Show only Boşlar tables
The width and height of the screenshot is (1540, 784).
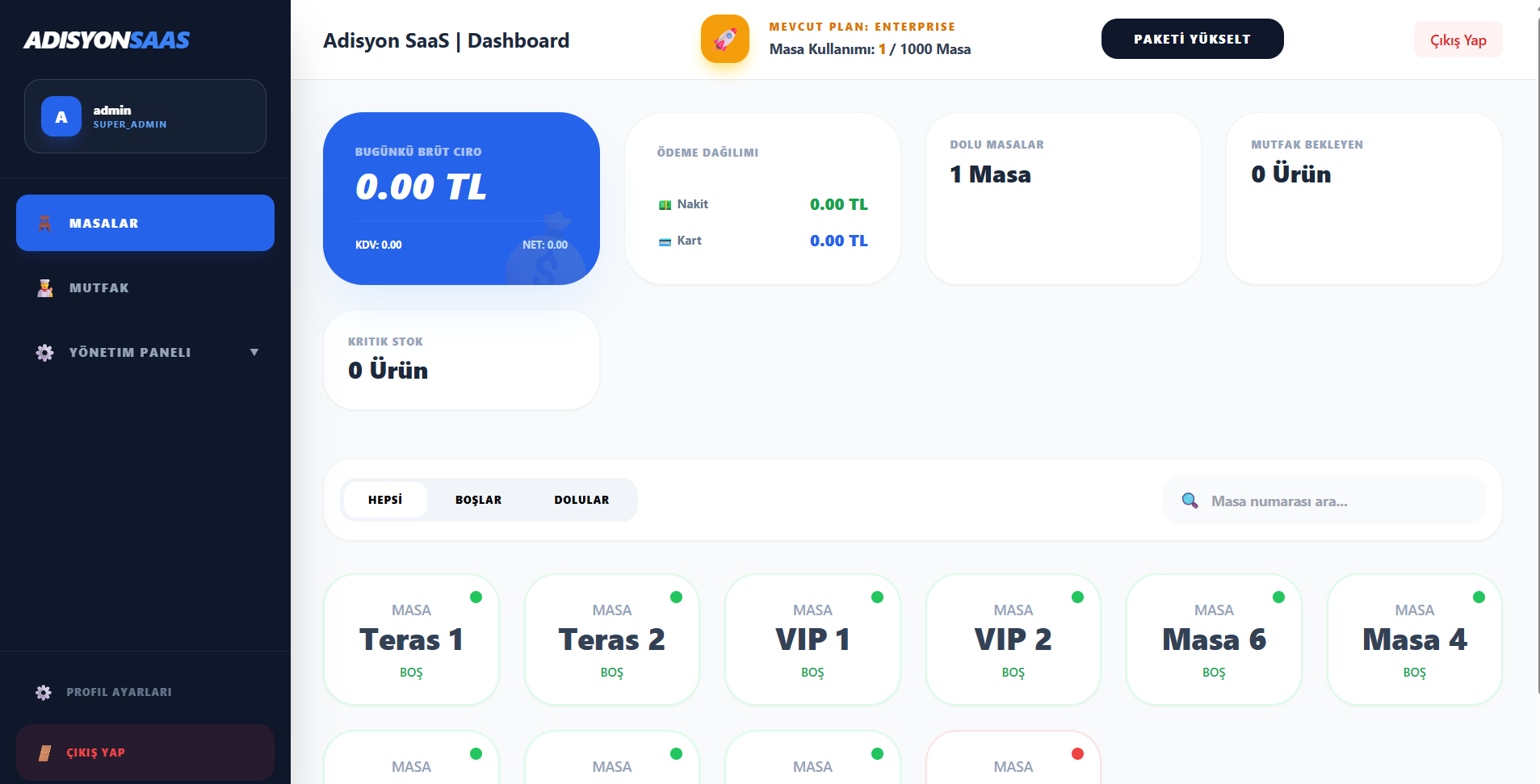point(478,500)
